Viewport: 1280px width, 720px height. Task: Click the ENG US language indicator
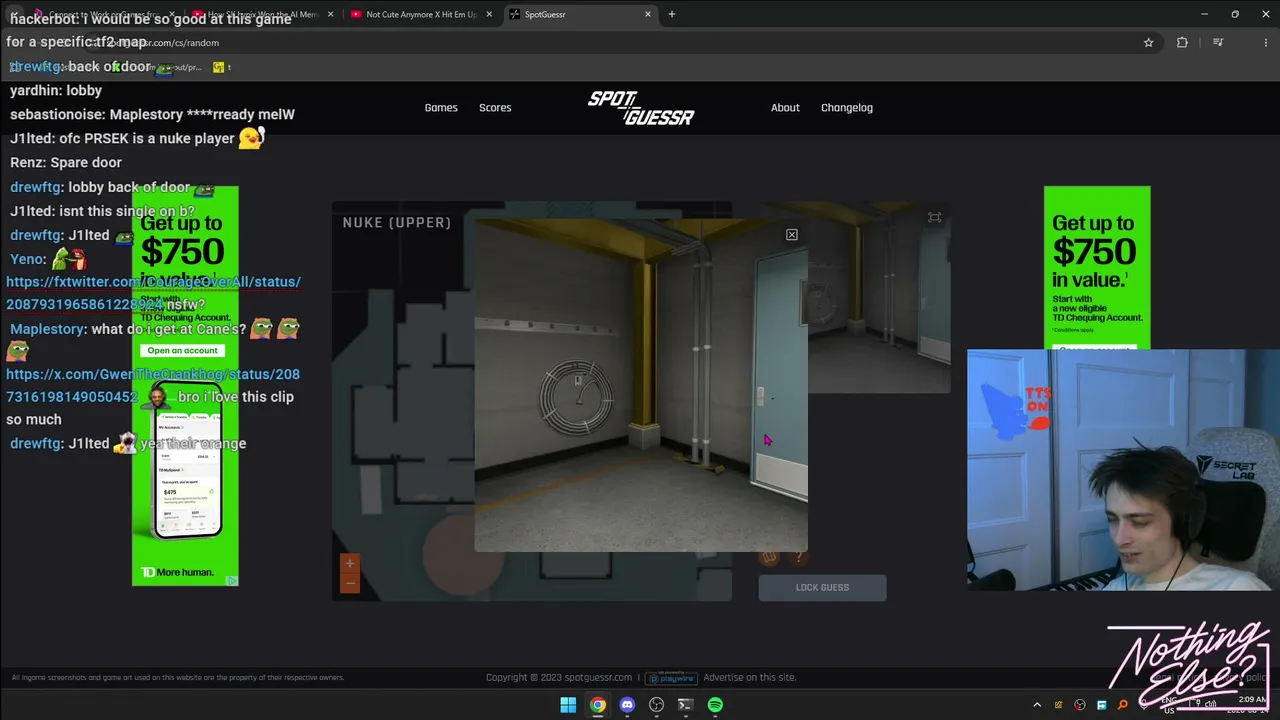click(x=1169, y=705)
